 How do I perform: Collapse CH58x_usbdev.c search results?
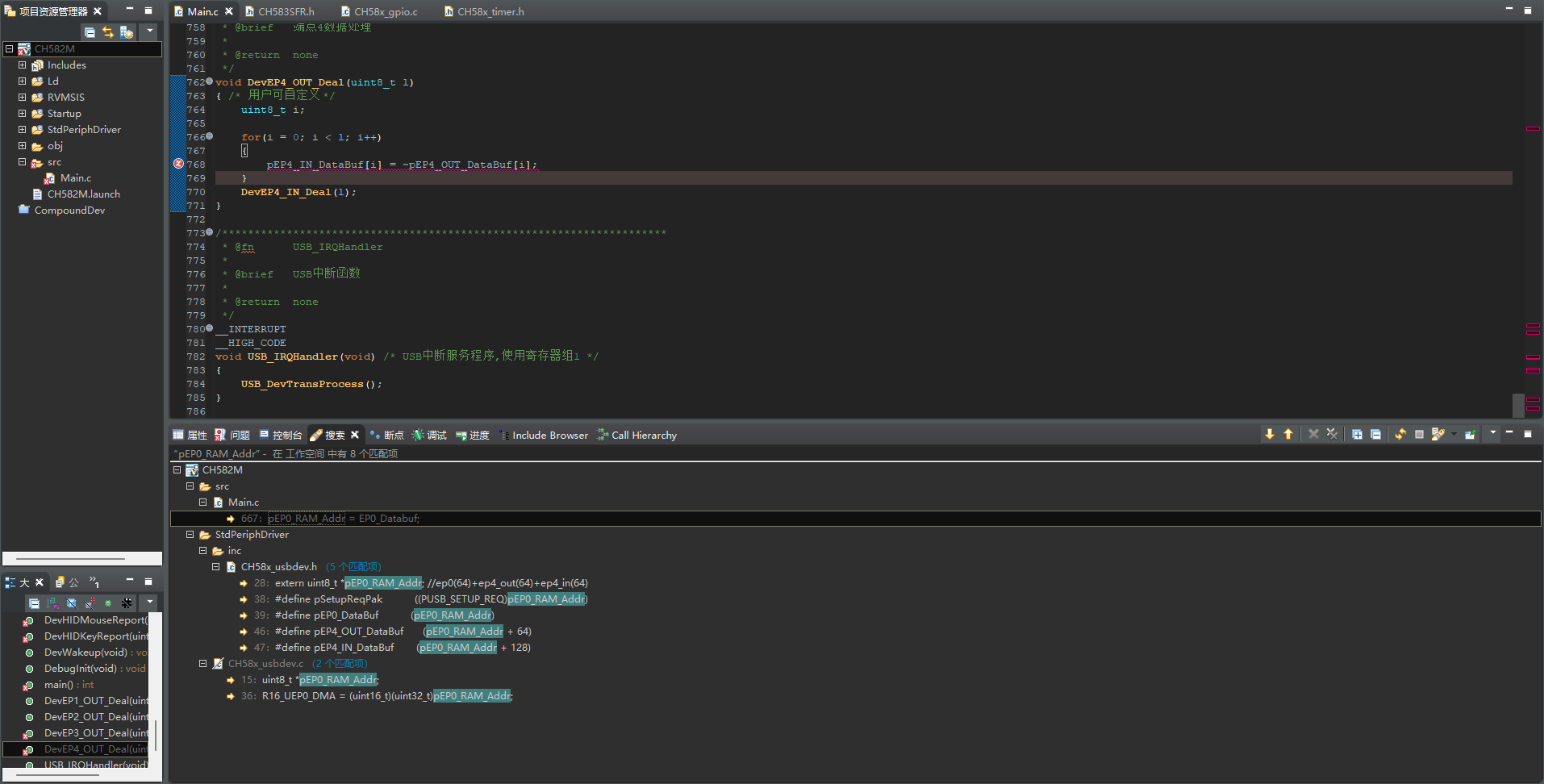202,664
